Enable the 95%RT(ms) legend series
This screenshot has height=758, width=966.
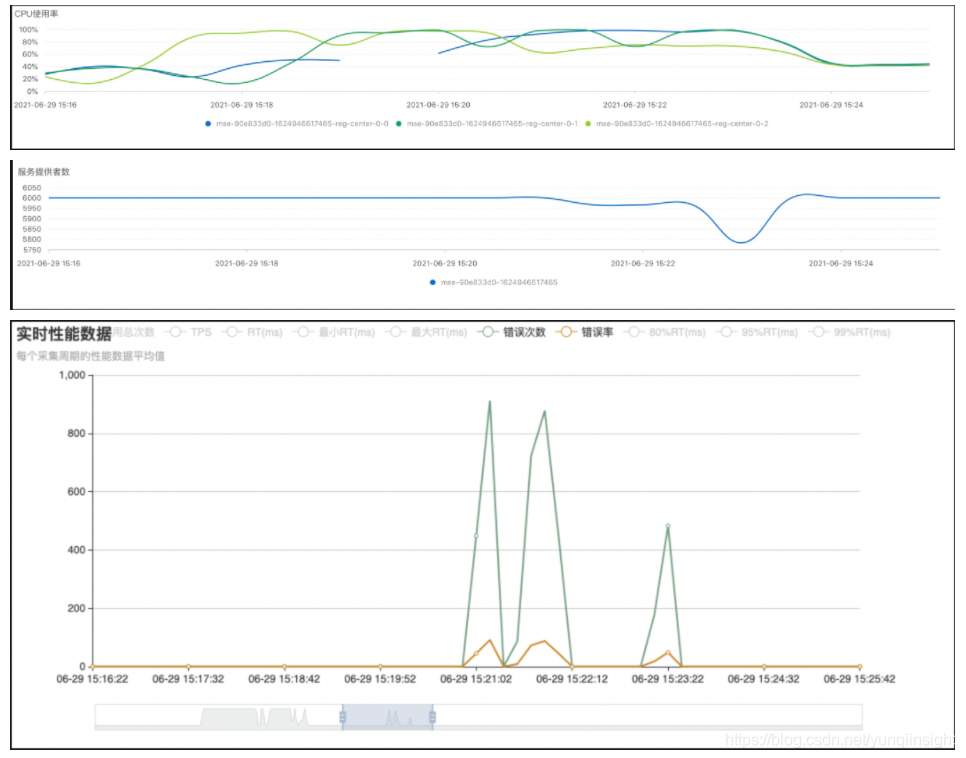point(758,332)
